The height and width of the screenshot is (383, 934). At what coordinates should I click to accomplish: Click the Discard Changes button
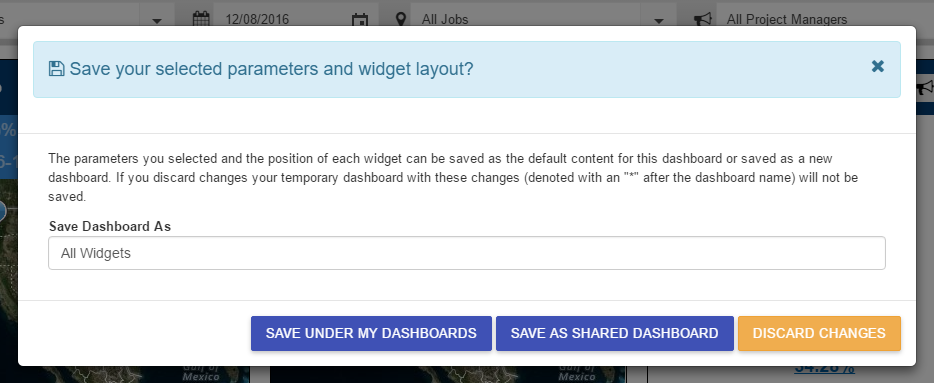click(819, 334)
